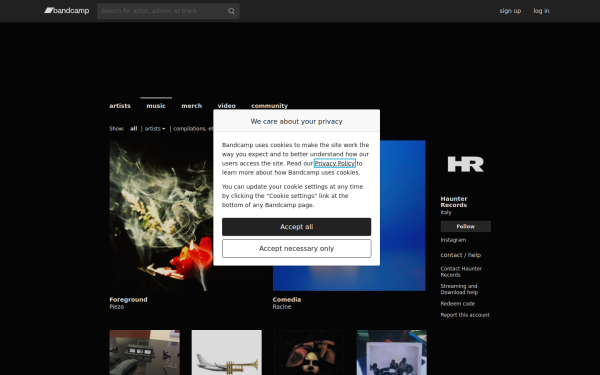Switch to the artists tab
Image resolution: width=600 pixels, height=375 pixels.
coord(120,106)
